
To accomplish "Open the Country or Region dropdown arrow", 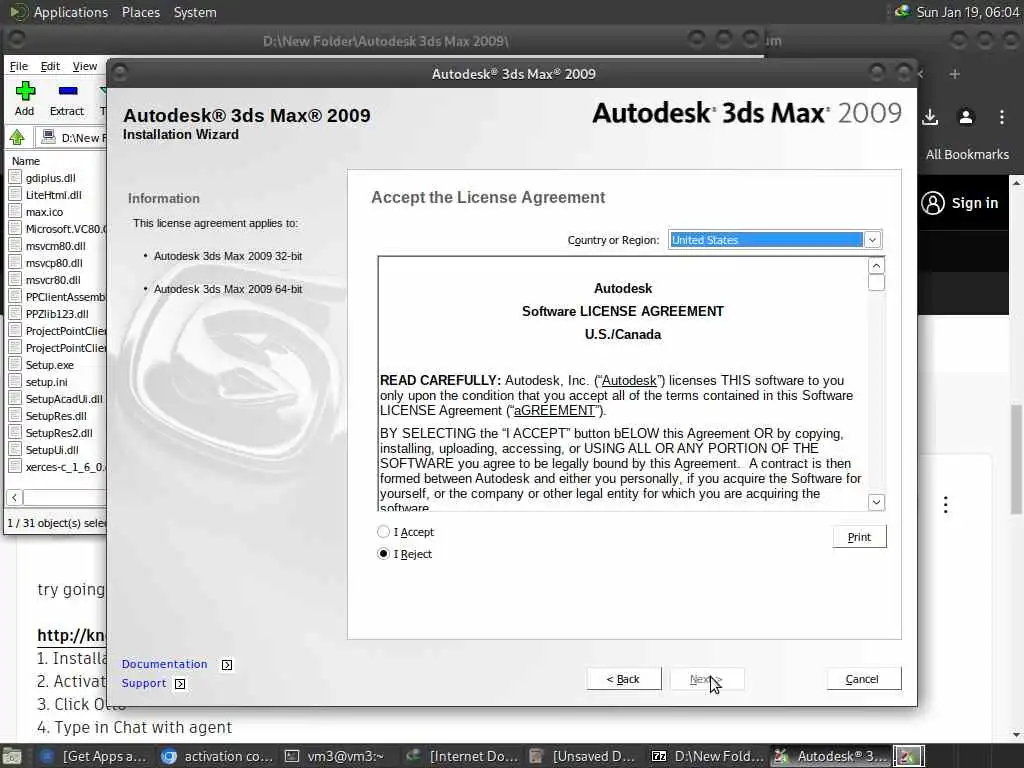I will (872, 240).
